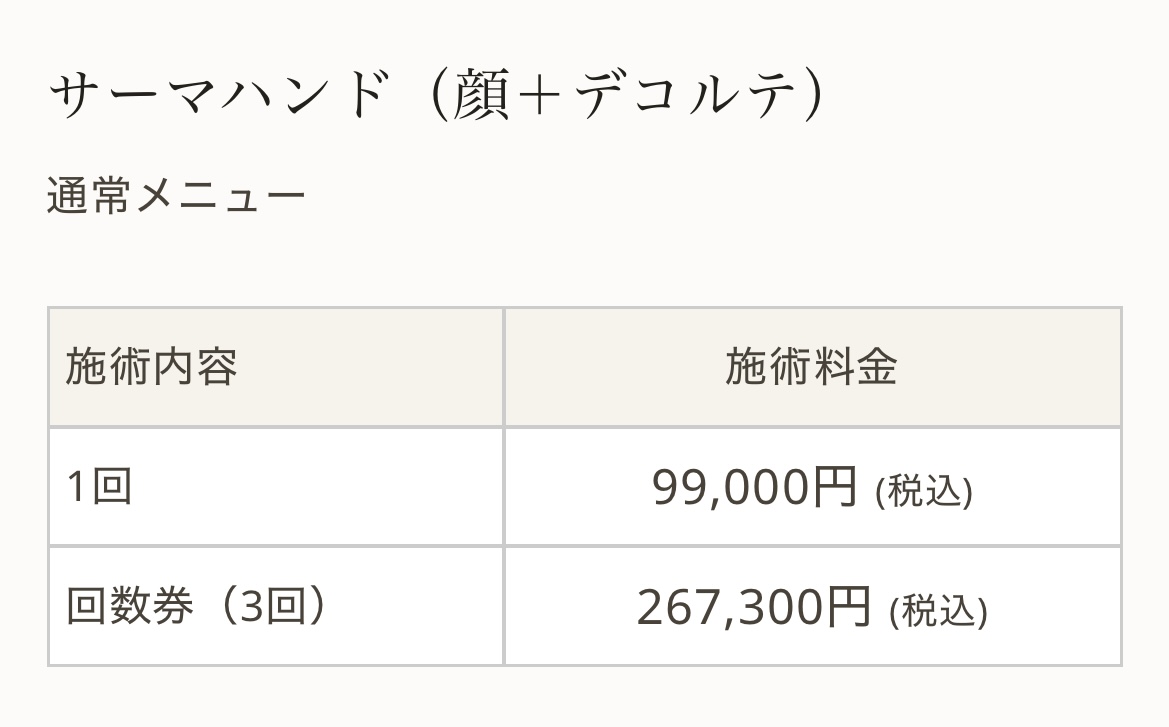The width and height of the screenshot is (1169, 727).
Task: Click (税込) next to 267,300円
Action: [938, 611]
